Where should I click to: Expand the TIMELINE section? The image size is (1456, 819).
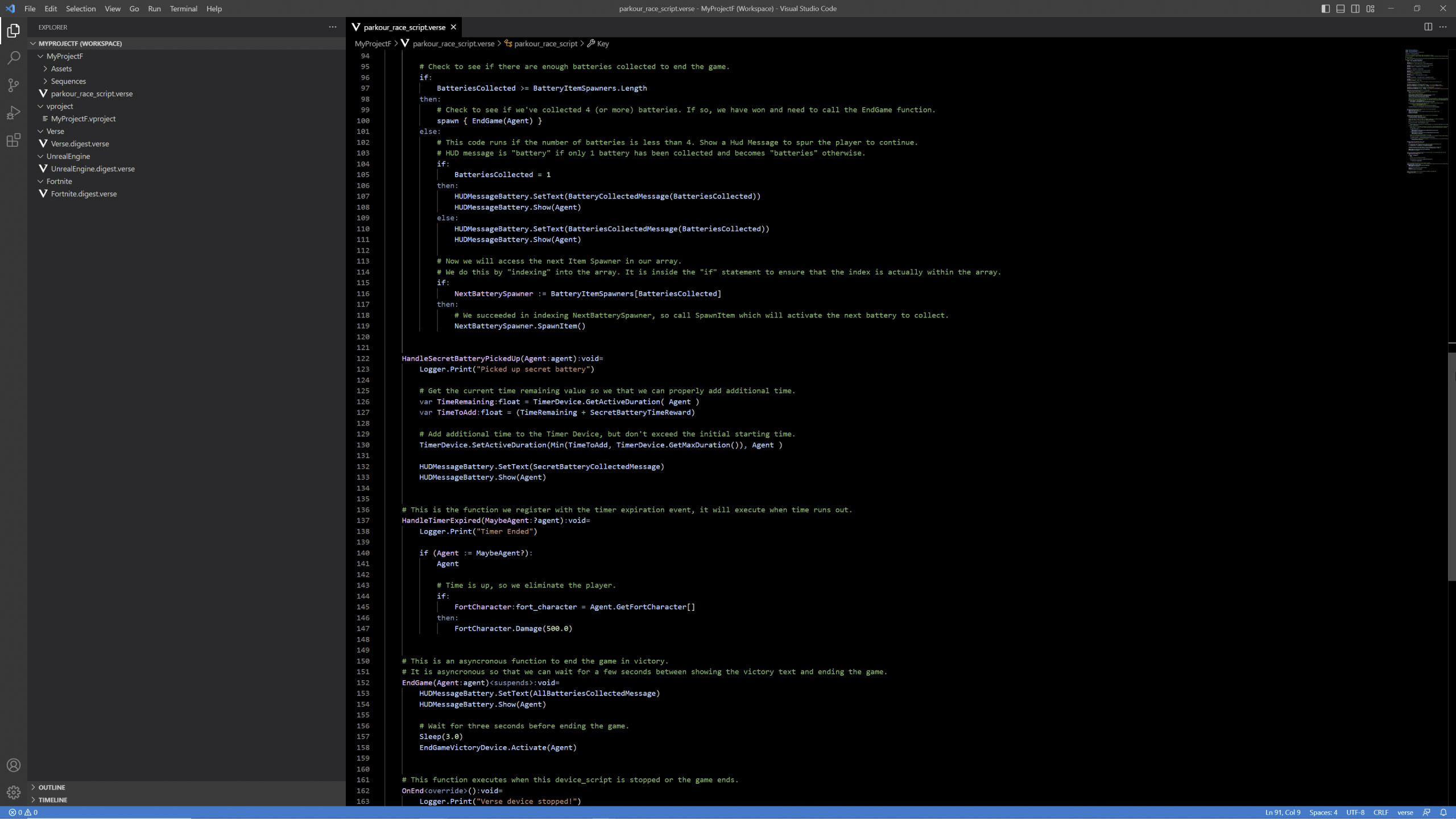click(x=53, y=800)
